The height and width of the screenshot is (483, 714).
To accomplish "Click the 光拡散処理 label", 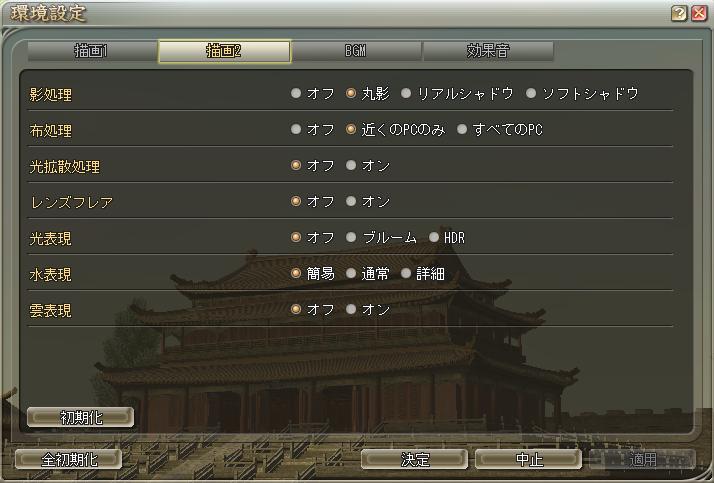I will tap(65, 167).
